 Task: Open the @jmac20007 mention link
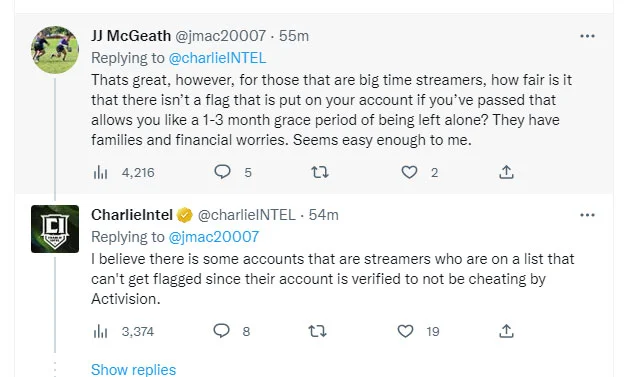pyautogui.click(x=213, y=237)
